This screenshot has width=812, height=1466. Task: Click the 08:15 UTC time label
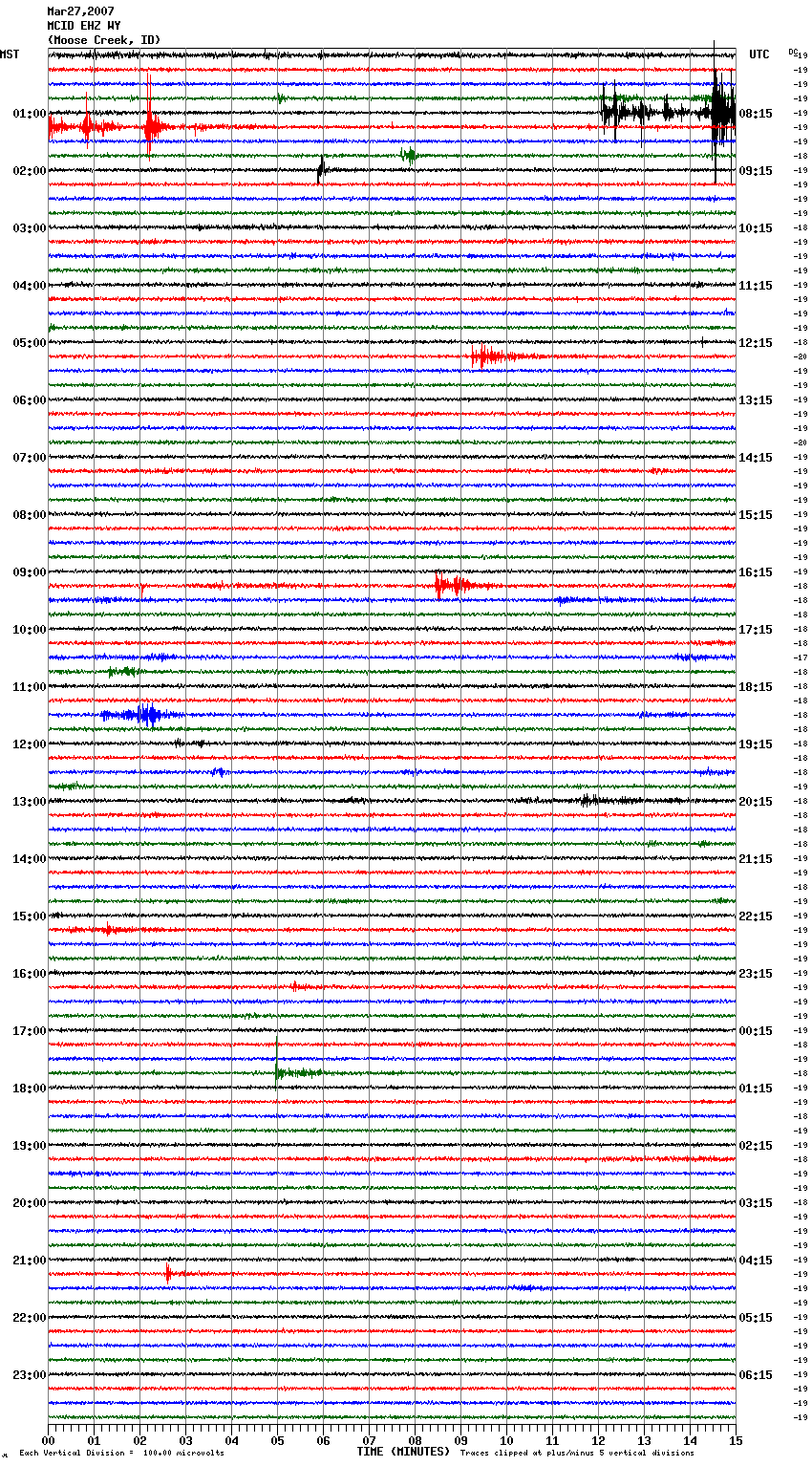click(x=756, y=114)
